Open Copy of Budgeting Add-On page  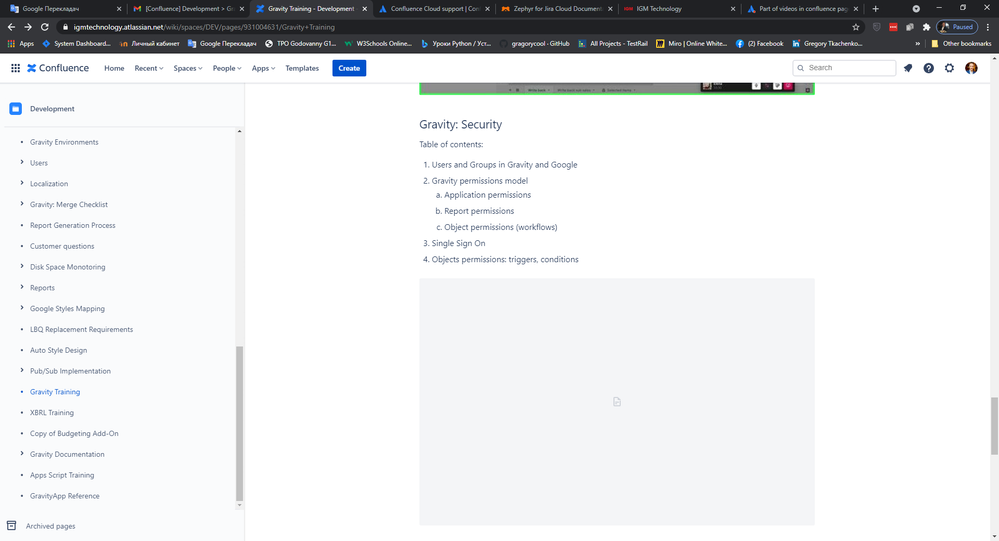74,433
